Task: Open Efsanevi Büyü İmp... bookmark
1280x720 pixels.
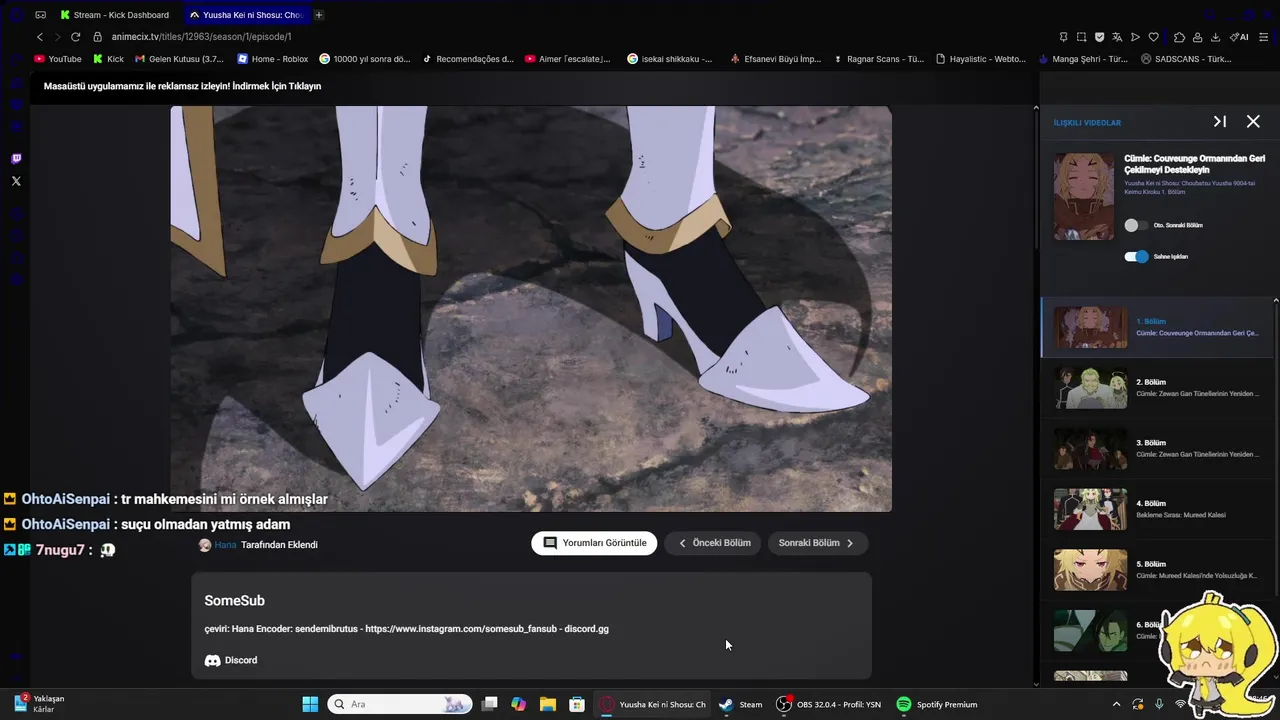Action: [776, 59]
